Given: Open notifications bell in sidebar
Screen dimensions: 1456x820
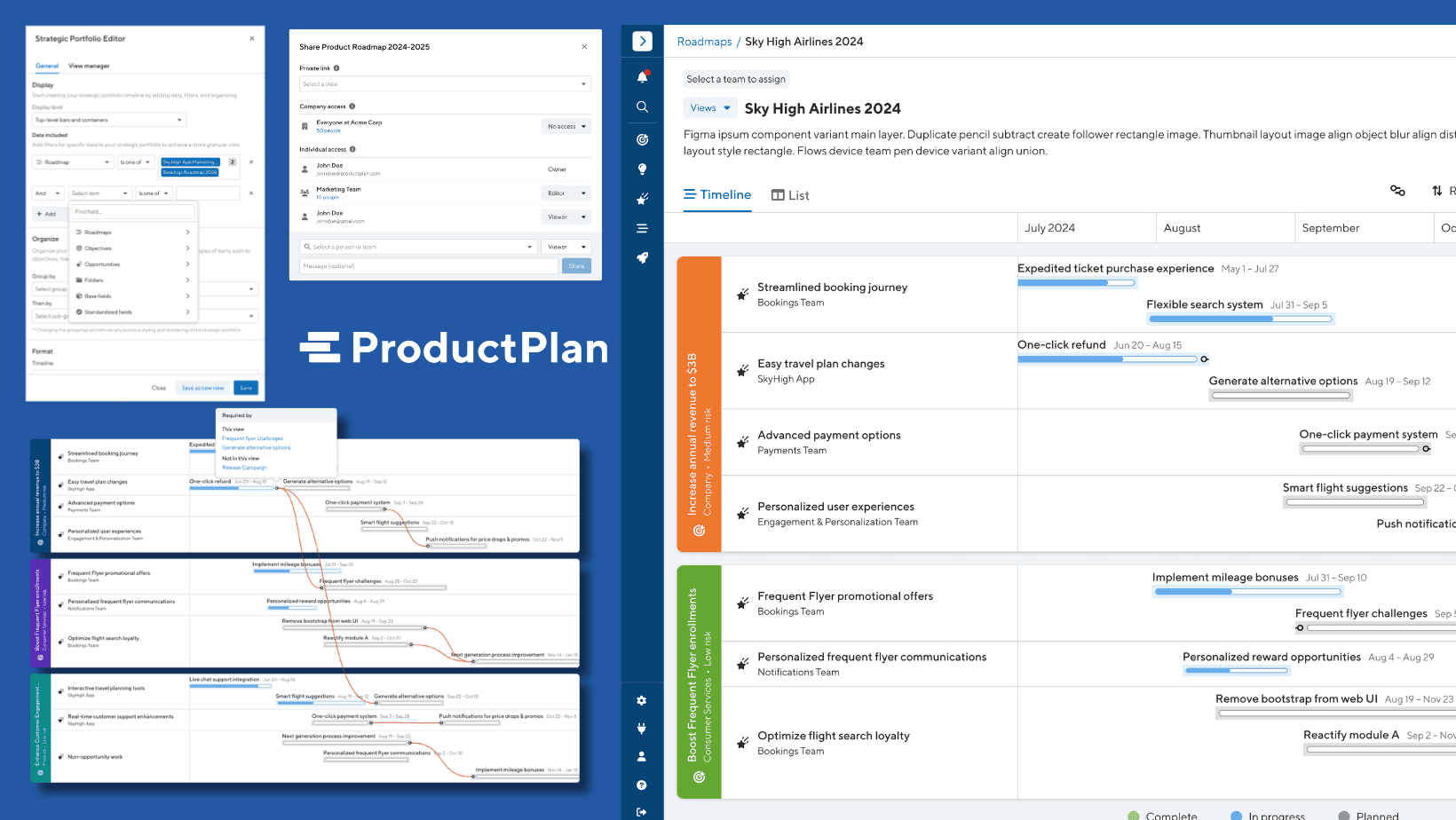Looking at the screenshot, I should [642, 77].
